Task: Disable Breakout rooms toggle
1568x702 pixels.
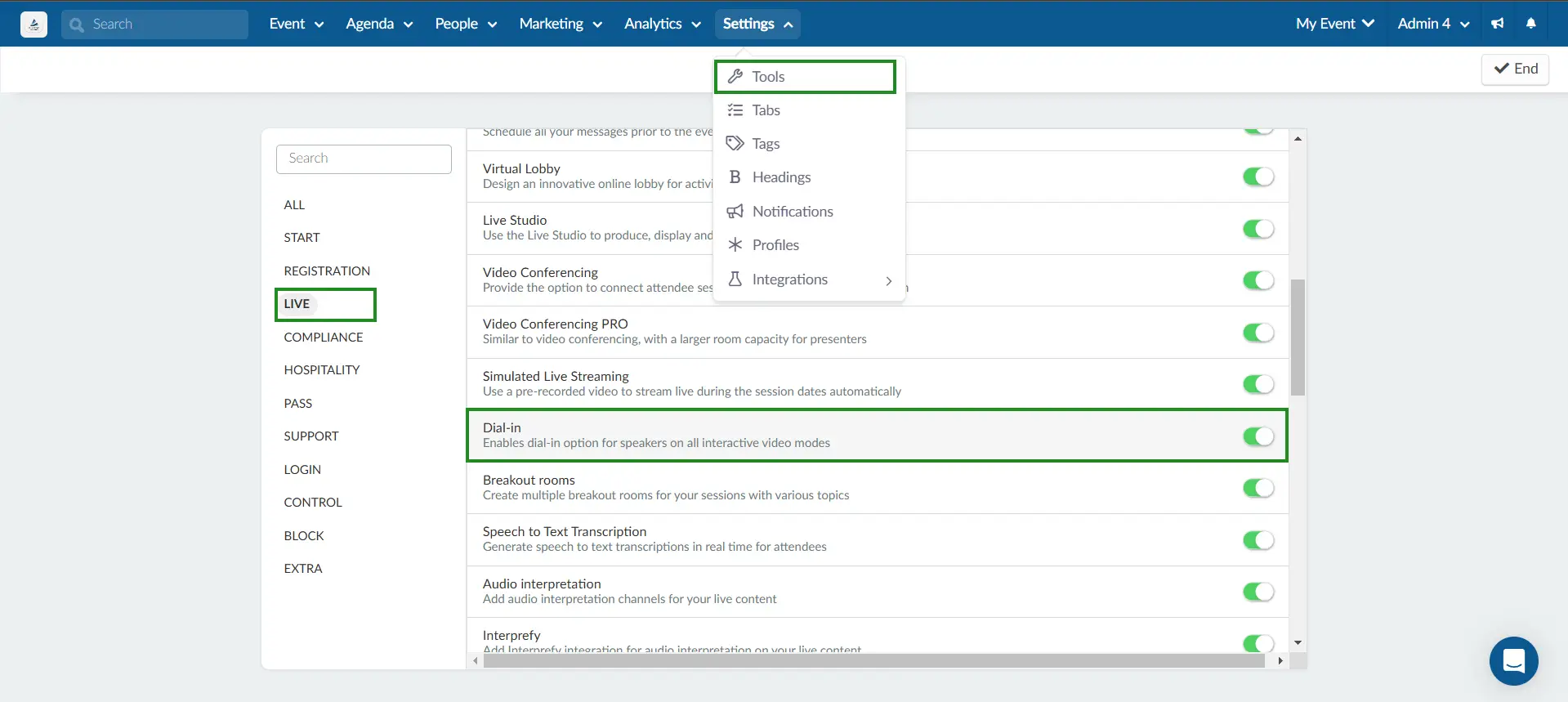Action: [1258, 488]
